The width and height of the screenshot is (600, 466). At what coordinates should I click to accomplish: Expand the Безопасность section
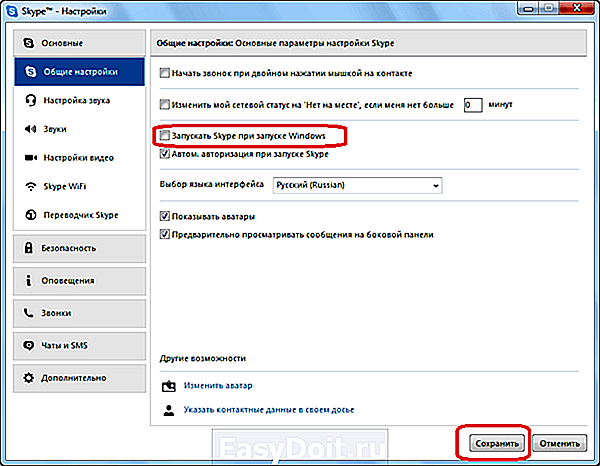(x=80, y=248)
